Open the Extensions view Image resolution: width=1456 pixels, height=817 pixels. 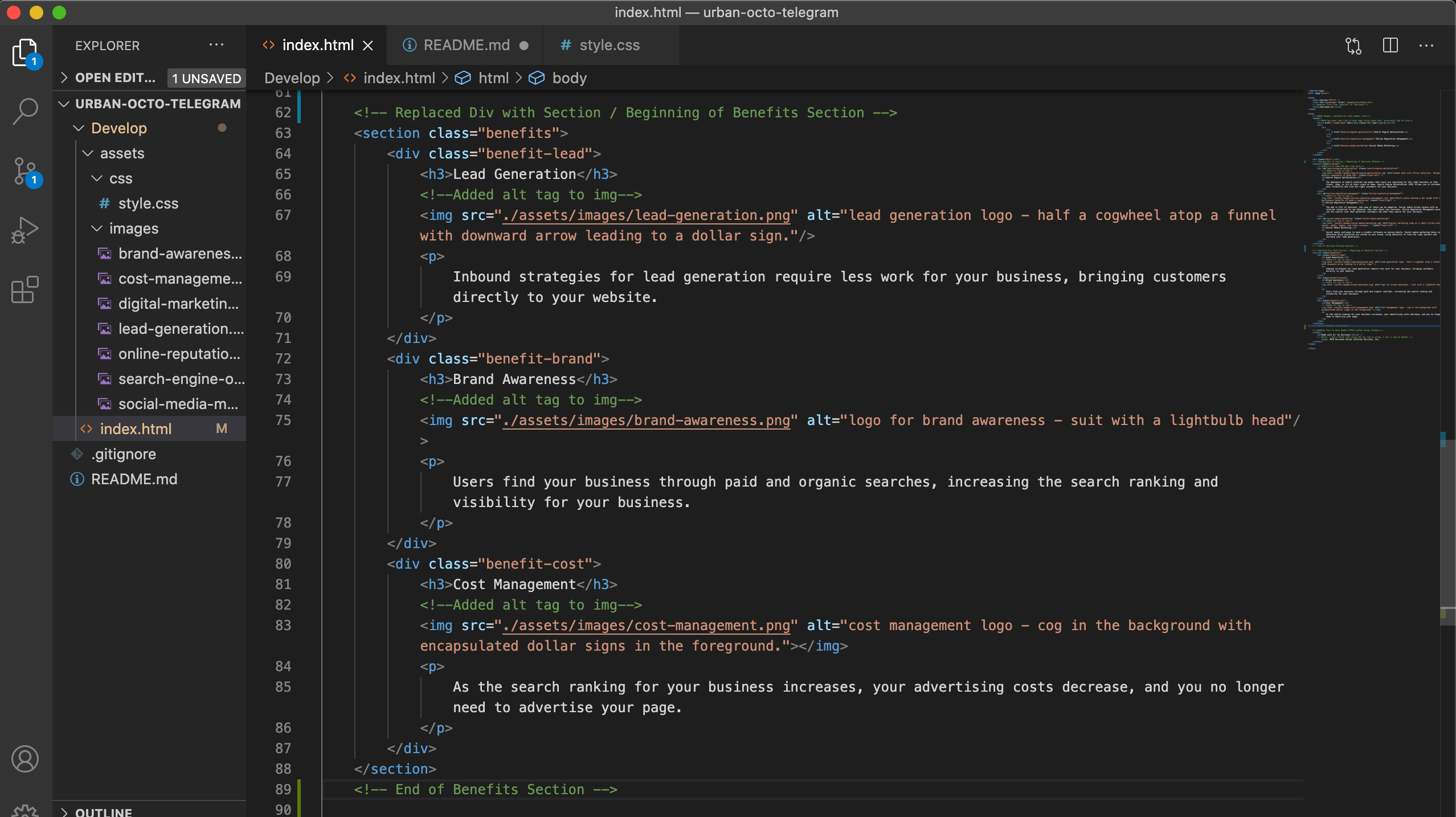tap(25, 290)
